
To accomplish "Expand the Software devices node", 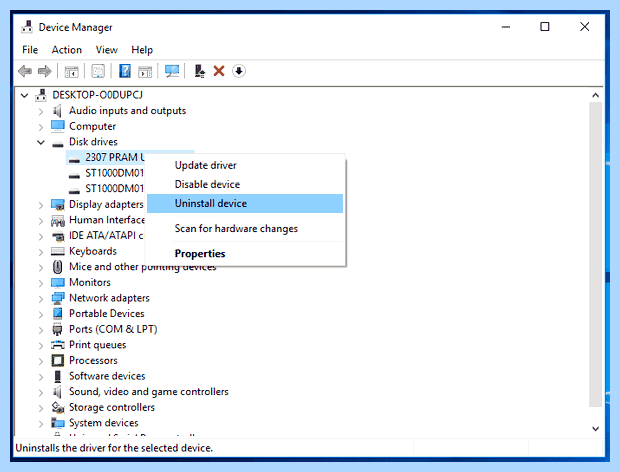I will click(x=41, y=377).
